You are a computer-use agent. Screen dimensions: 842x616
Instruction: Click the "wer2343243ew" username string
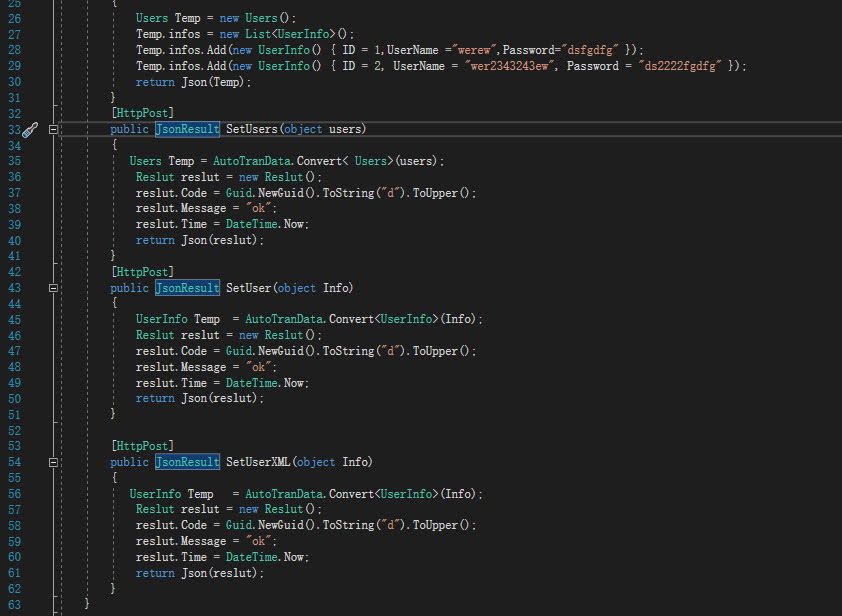coord(506,66)
